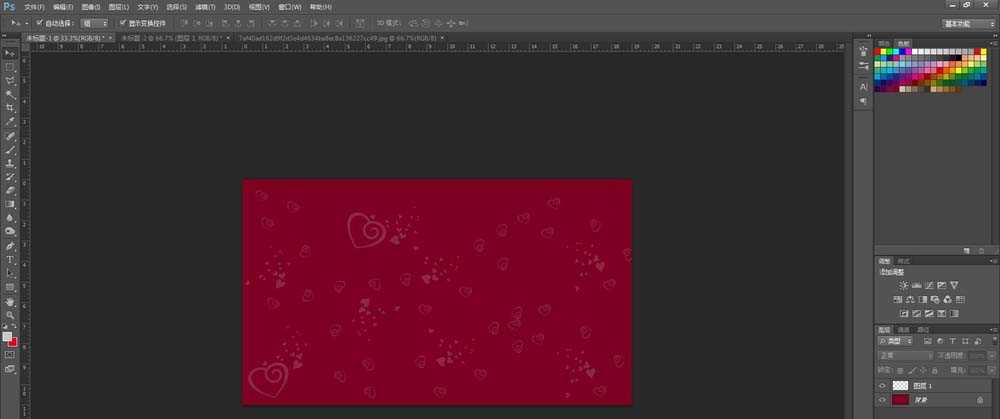This screenshot has height=419, width=1000.
Task: Click the red background color swatch in toolbox
Action: tap(14, 343)
